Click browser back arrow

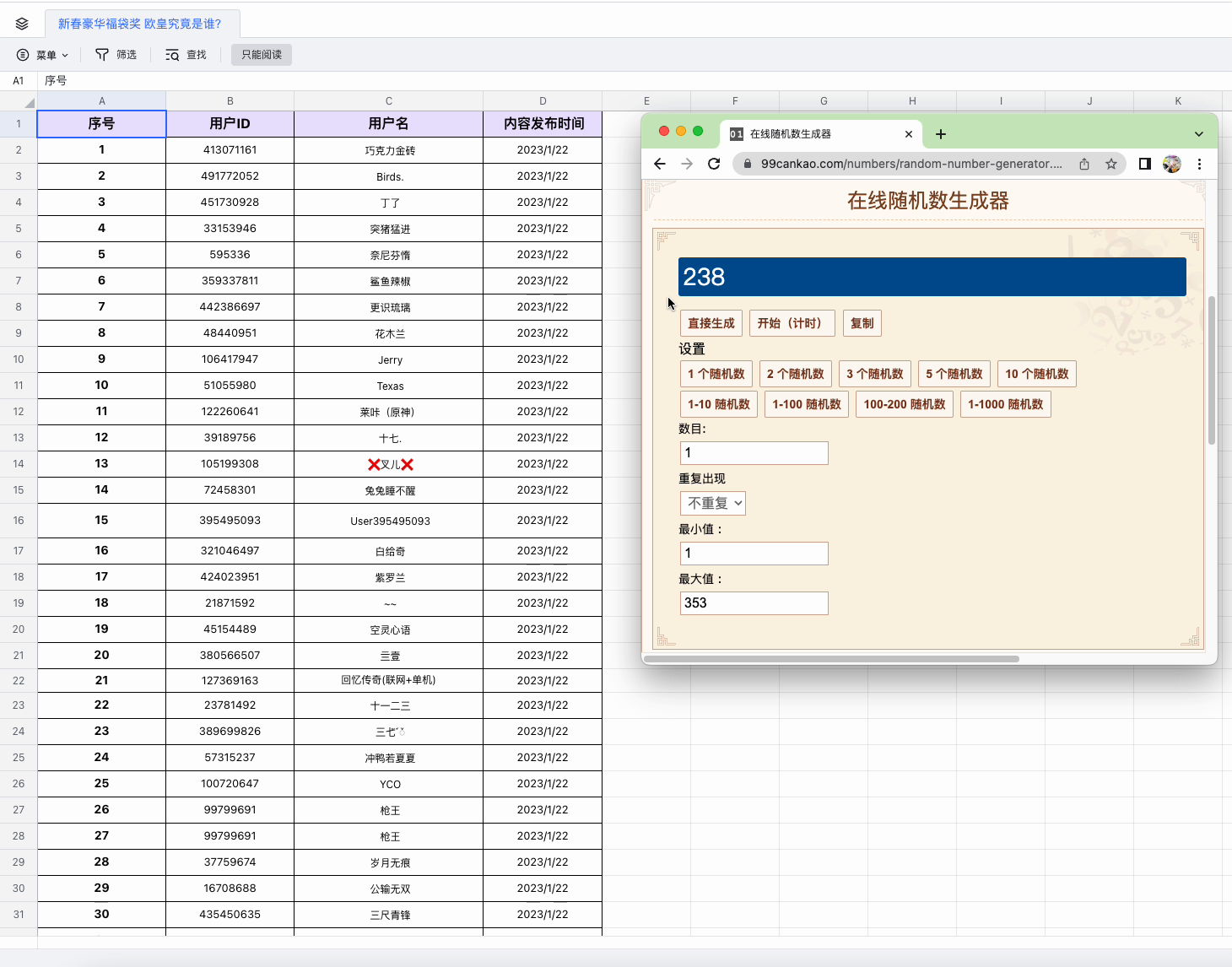660,164
